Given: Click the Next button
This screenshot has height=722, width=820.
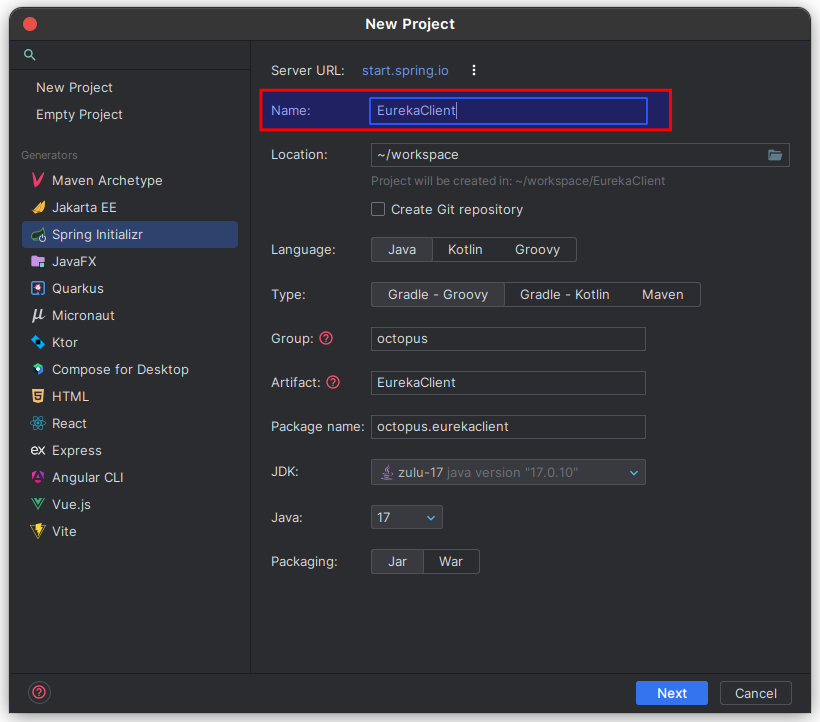Looking at the screenshot, I should tap(671, 693).
